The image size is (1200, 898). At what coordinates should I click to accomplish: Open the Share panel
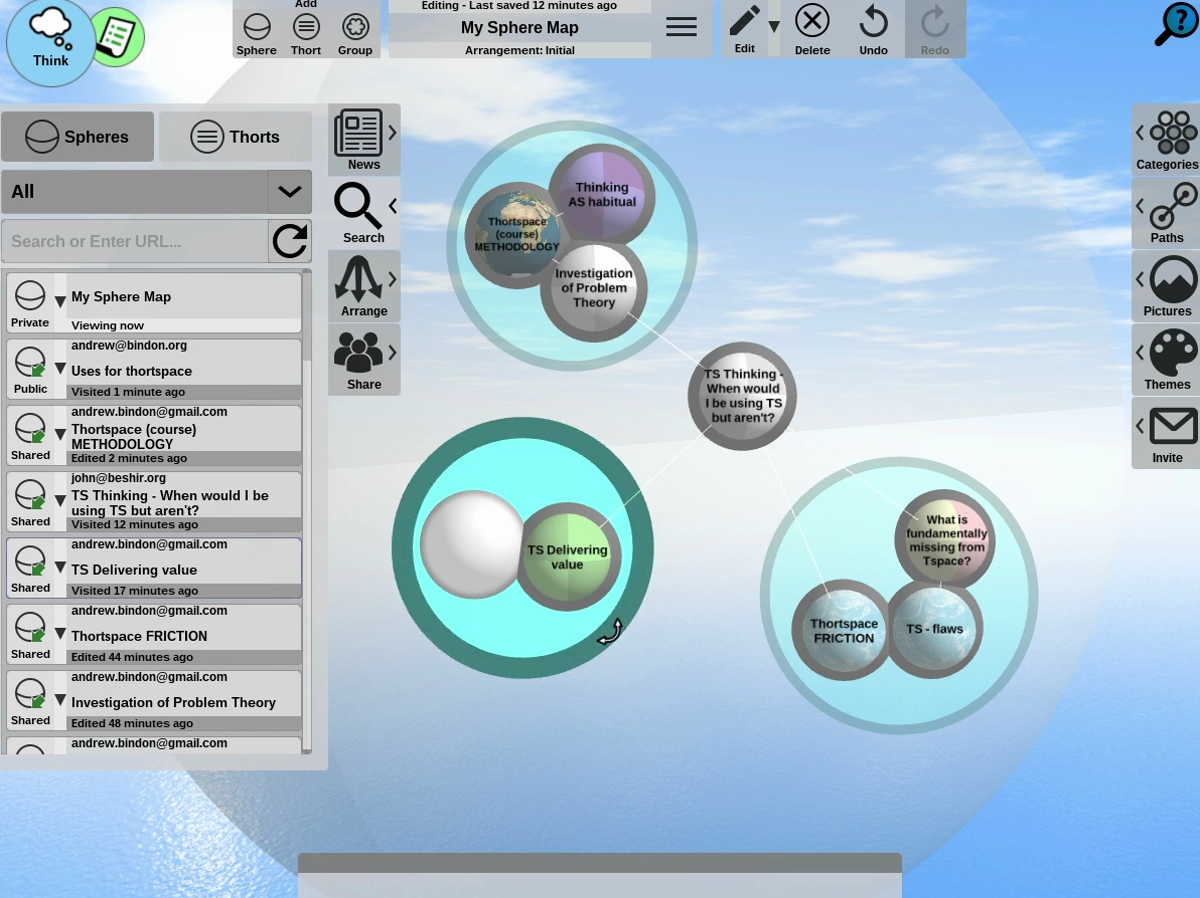click(x=364, y=359)
